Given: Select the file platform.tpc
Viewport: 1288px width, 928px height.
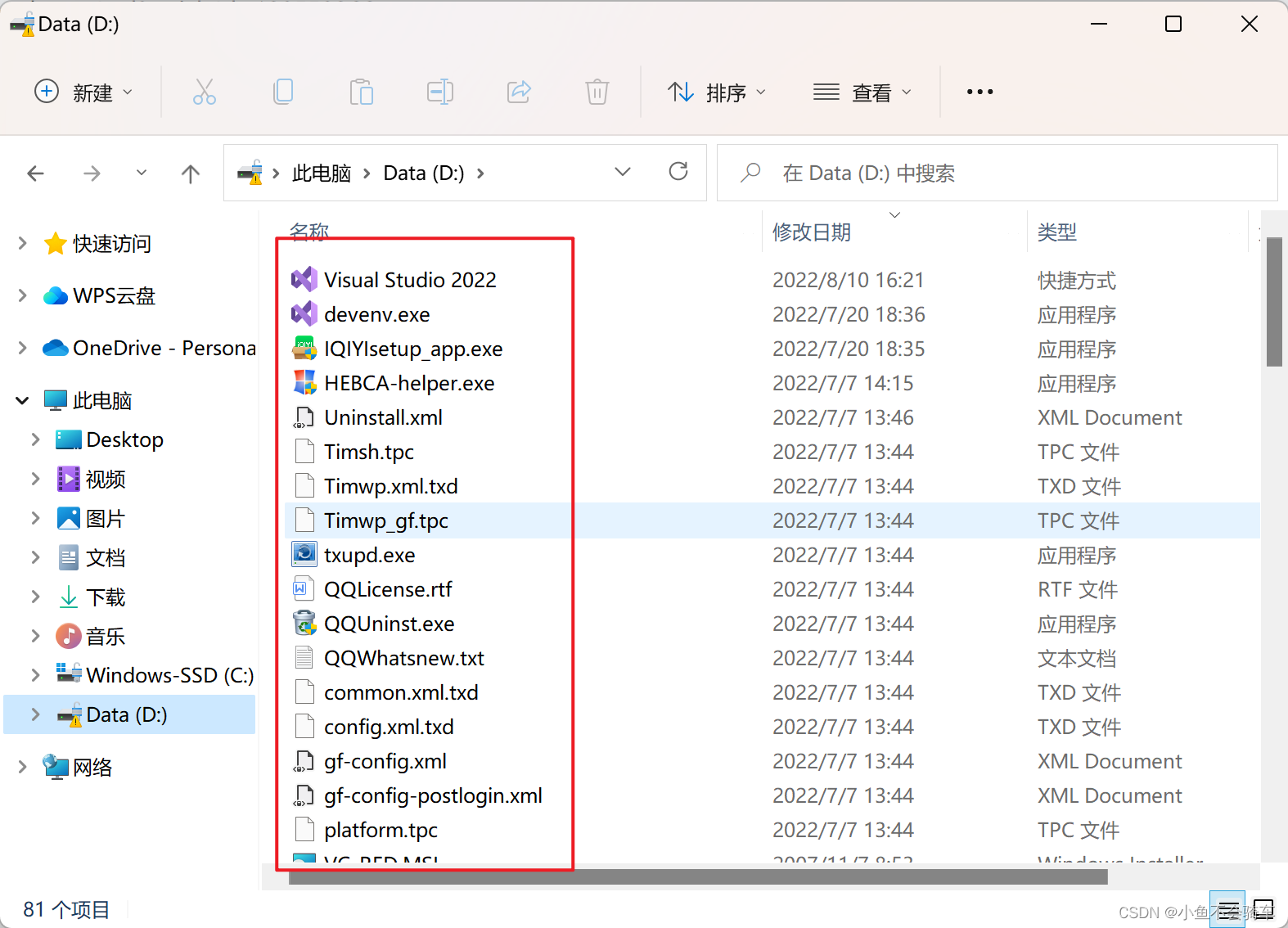Looking at the screenshot, I should pos(381,830).
